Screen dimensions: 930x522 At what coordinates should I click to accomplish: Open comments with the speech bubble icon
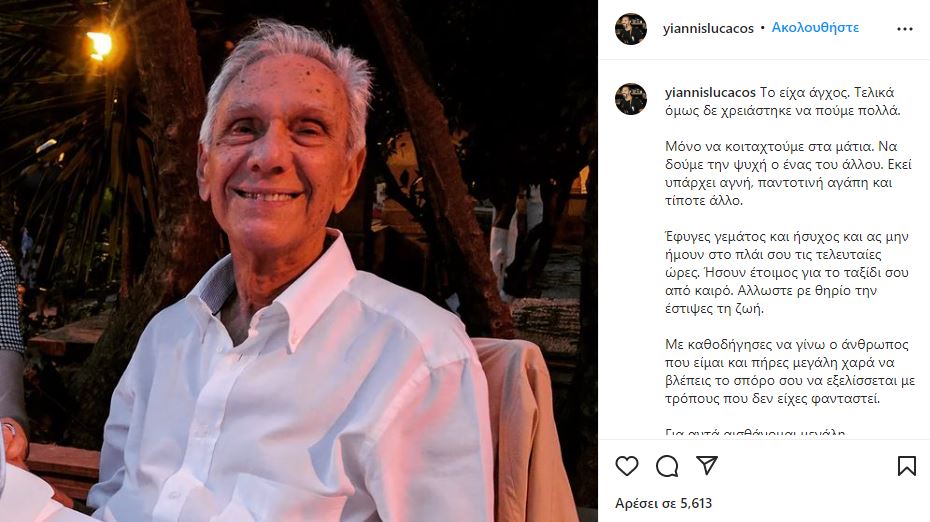point(667,466)
